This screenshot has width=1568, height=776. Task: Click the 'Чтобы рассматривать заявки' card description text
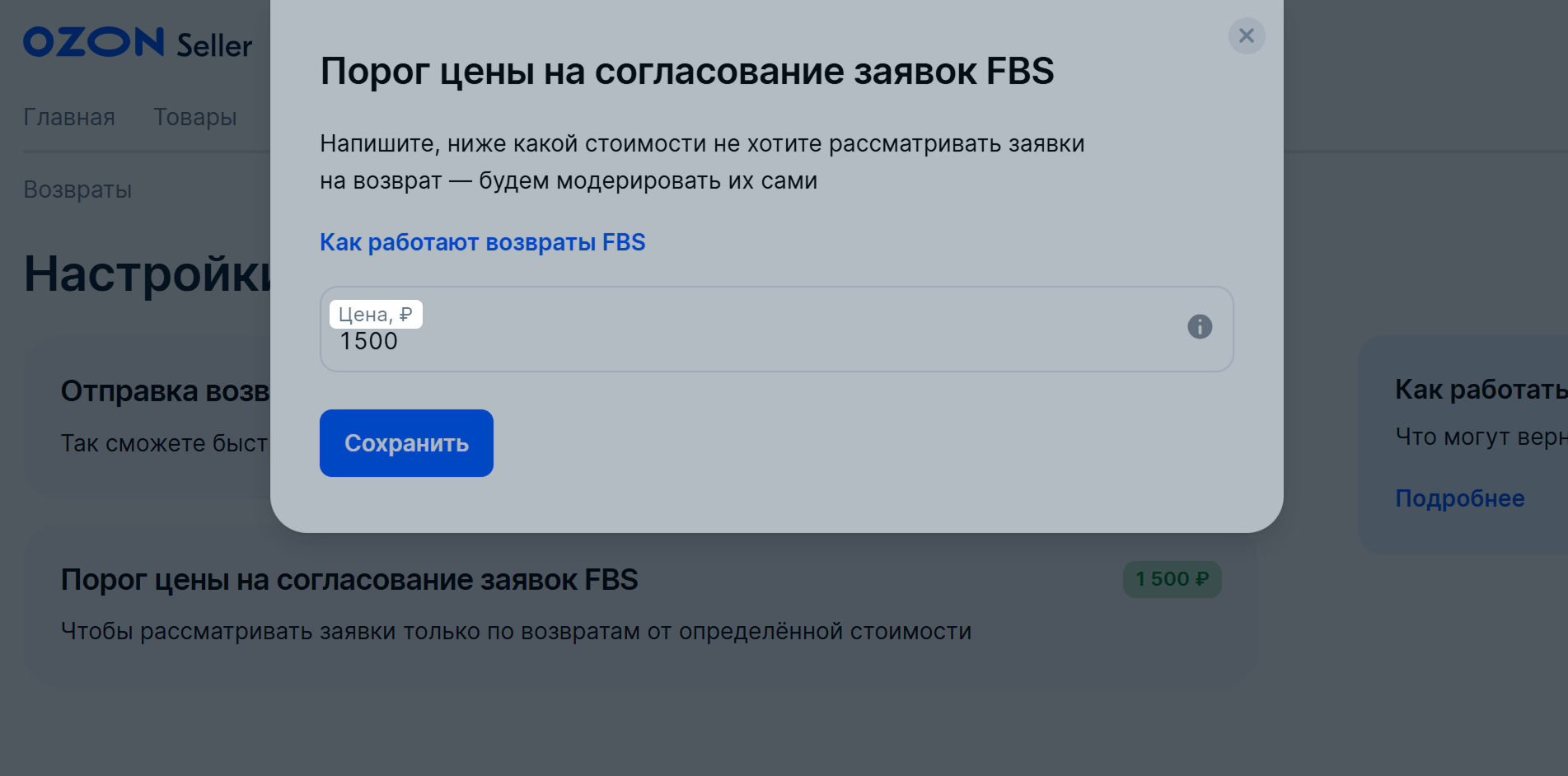516,631
